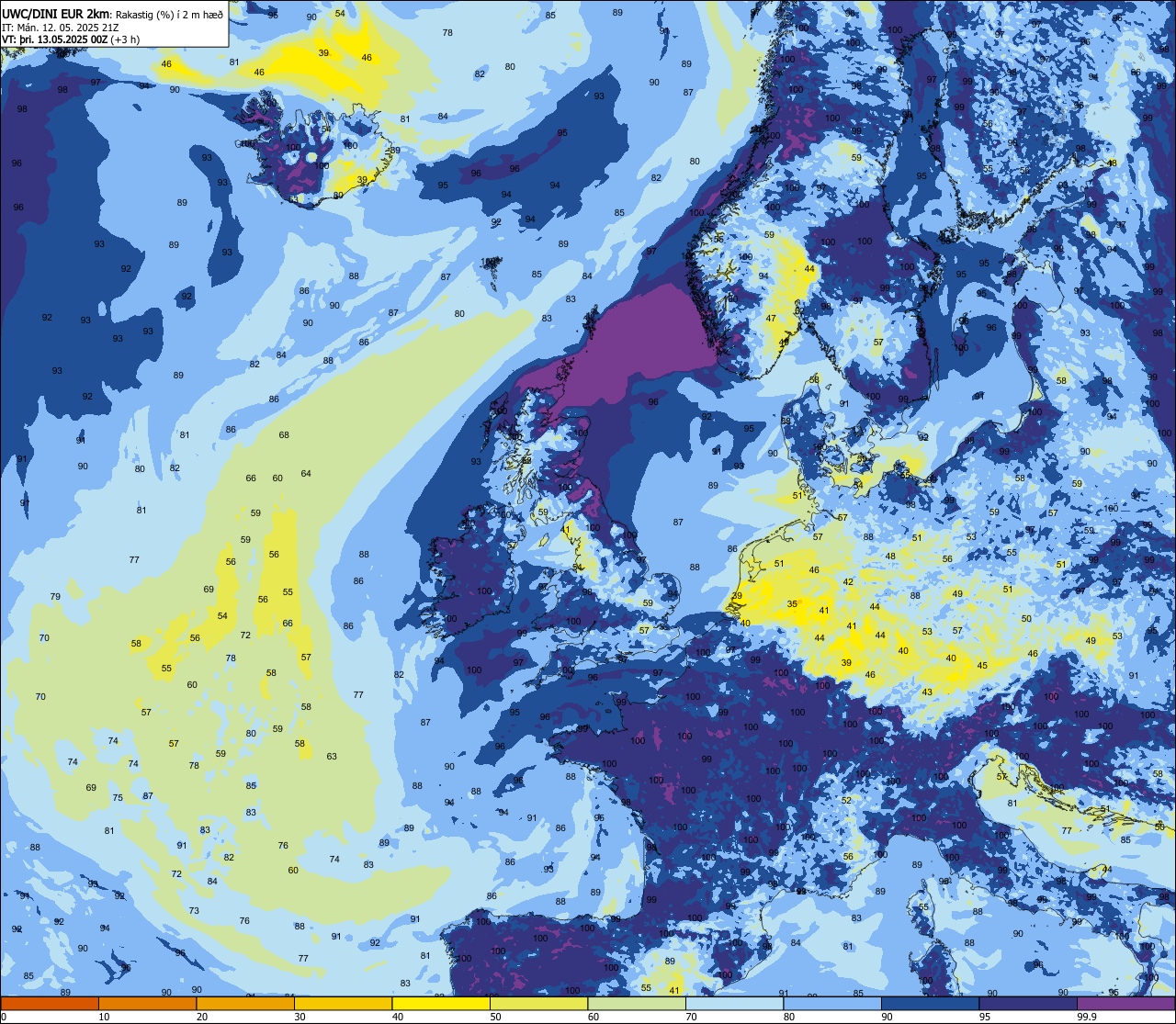Viewport: 1176px width, 1024px height.
Task: Click the '40' legend tick label
Action: point(398,1017)
